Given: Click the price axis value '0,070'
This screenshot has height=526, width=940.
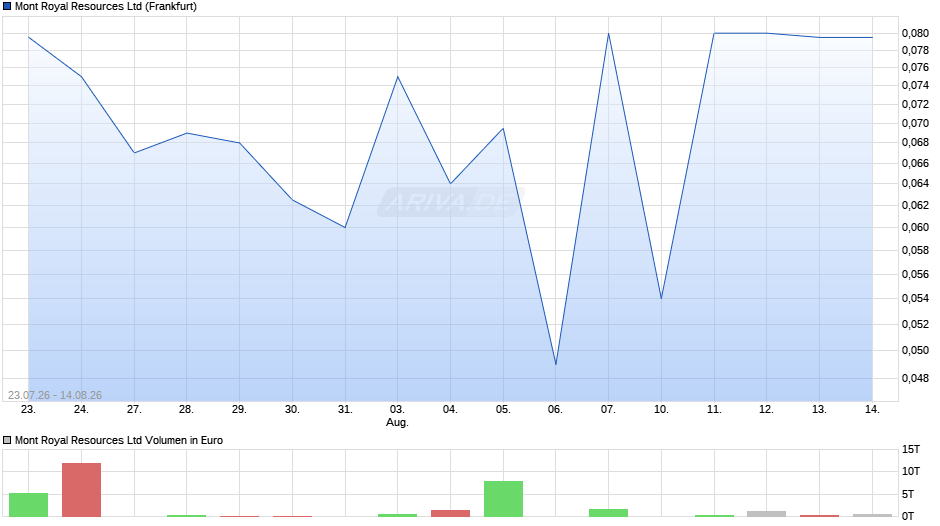Looking at the screenshot, I should [x=915, y=124].
